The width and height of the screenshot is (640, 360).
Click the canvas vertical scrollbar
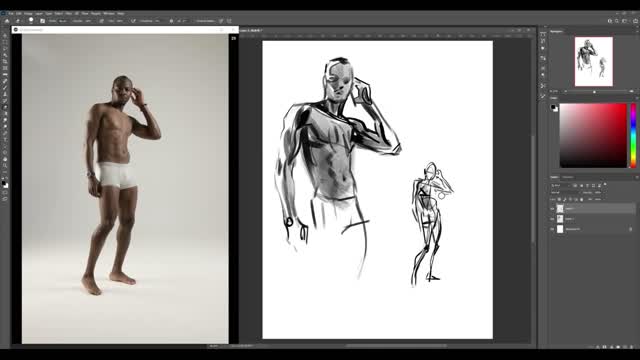[533, 188]
